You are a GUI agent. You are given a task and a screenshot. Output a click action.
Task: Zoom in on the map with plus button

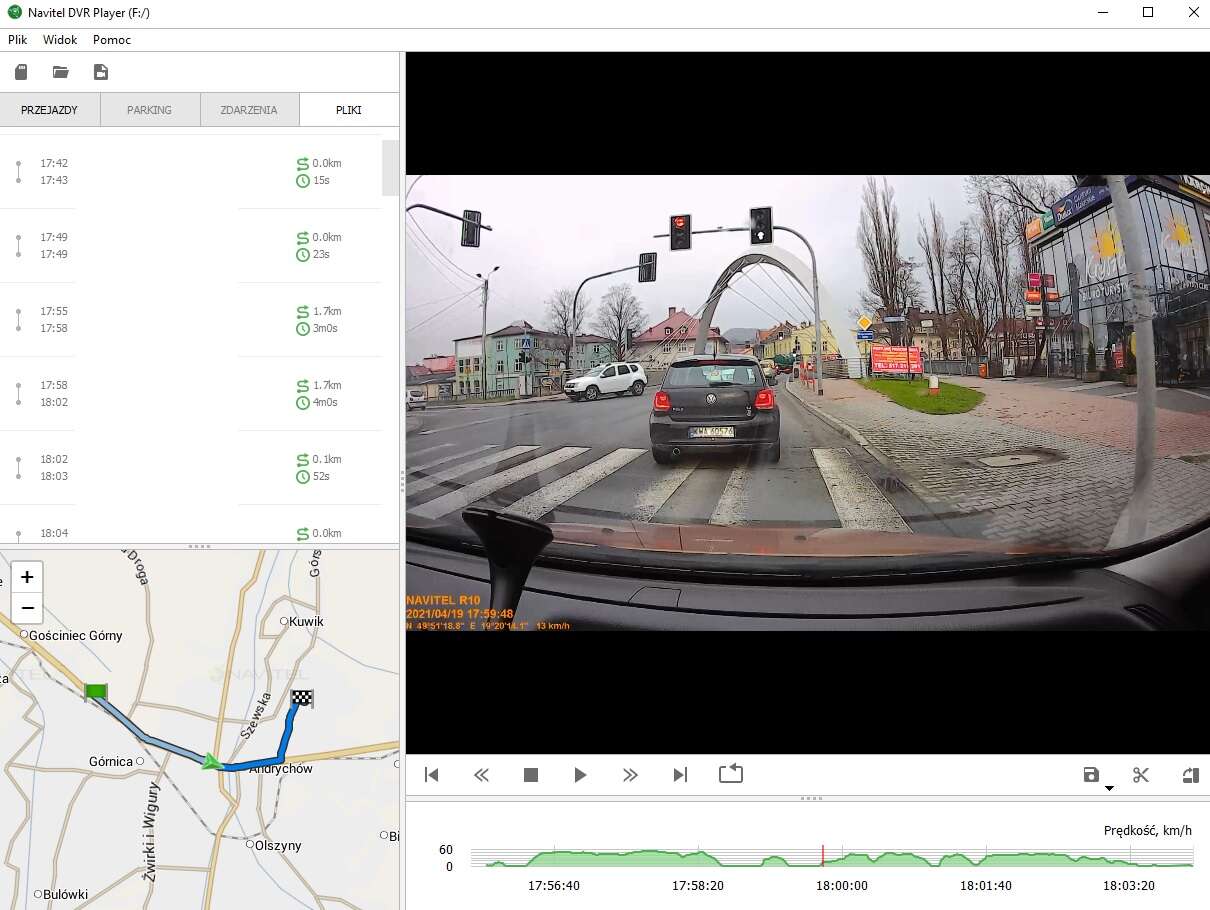(27, 577)
